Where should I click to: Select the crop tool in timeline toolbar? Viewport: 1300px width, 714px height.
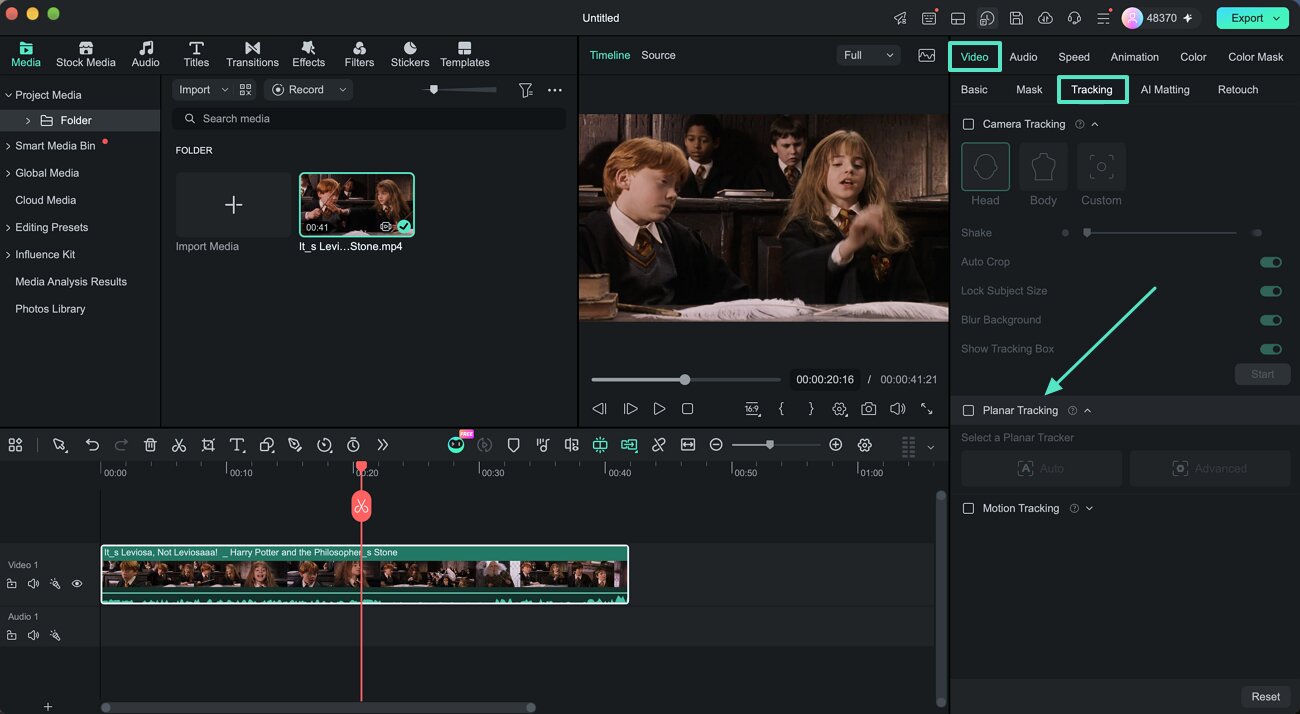point(208,445)
